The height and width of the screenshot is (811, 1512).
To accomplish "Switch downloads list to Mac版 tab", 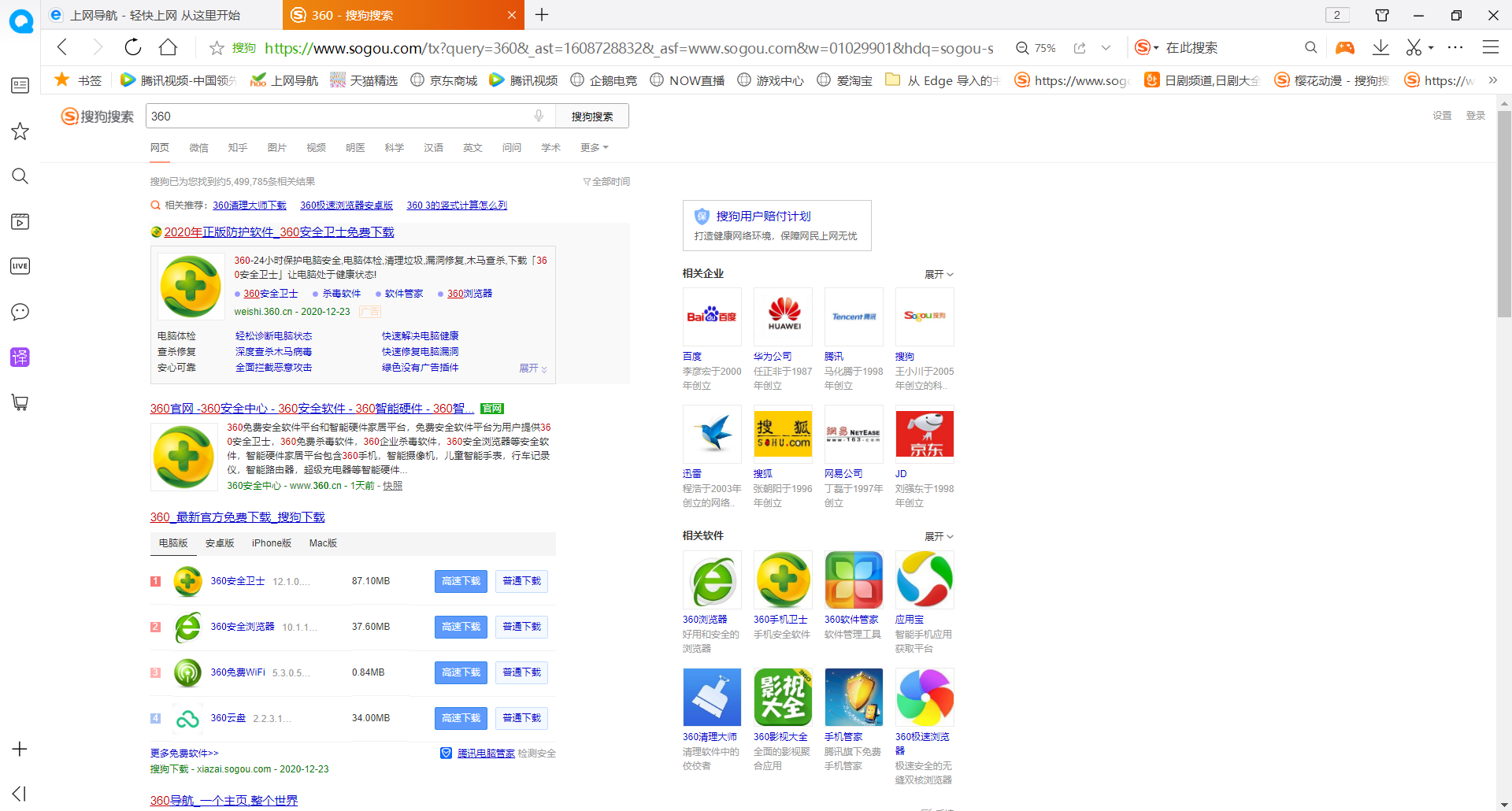I will coord(323,543).
